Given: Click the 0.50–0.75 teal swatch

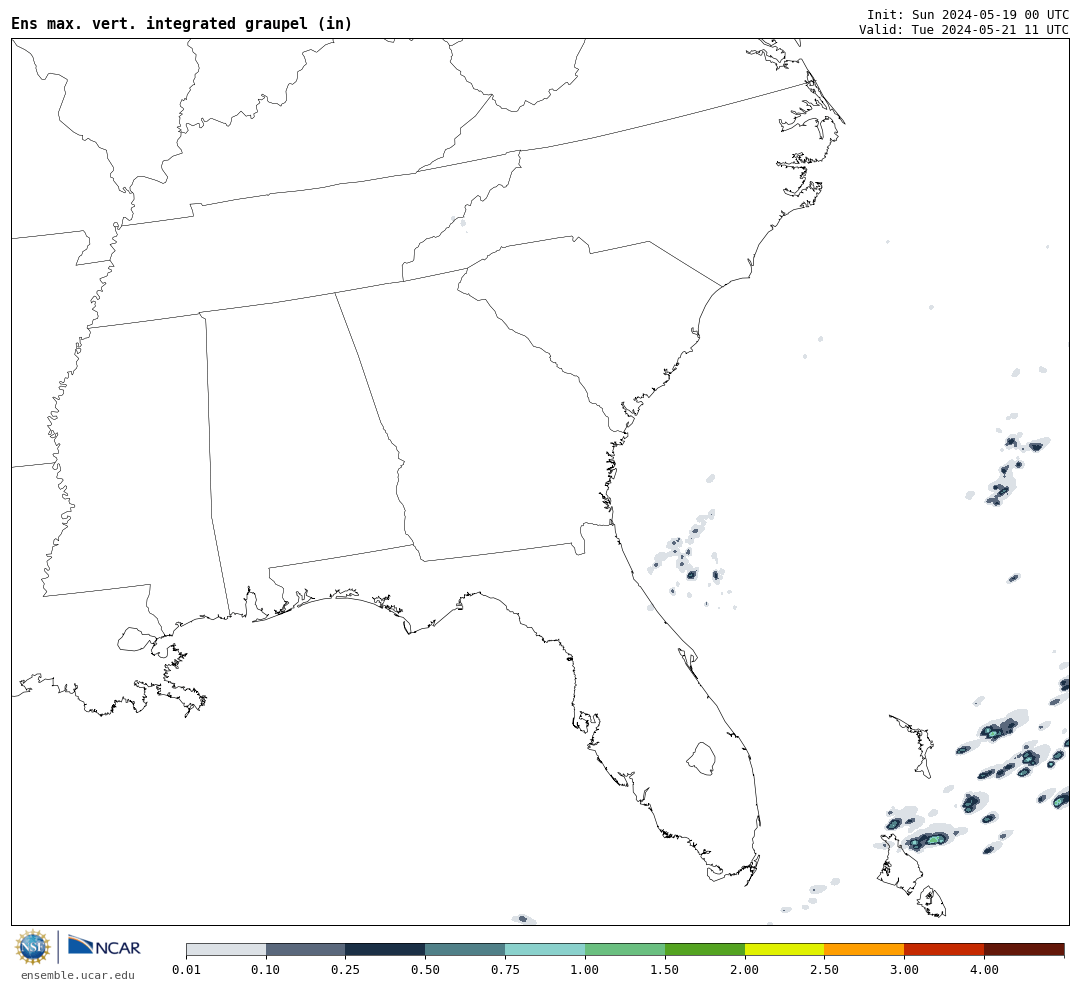Looking at the screenshot, I should pos(465,949).
